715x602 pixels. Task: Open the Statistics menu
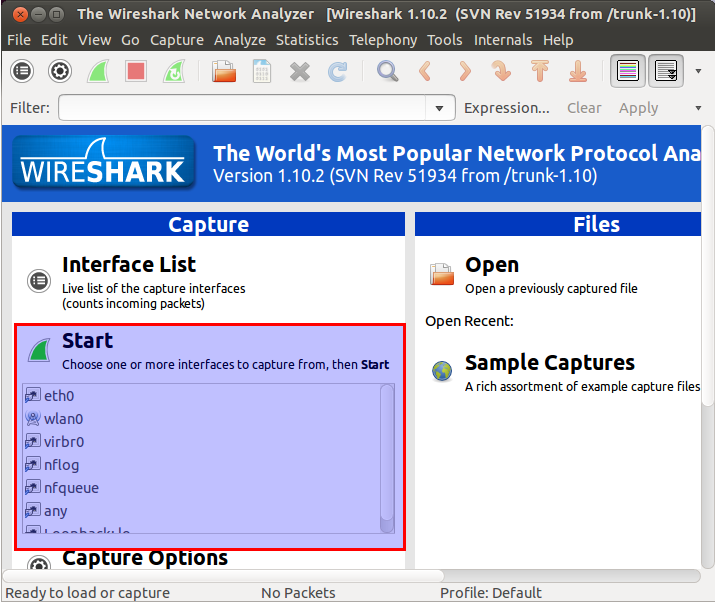click(307, 40)
